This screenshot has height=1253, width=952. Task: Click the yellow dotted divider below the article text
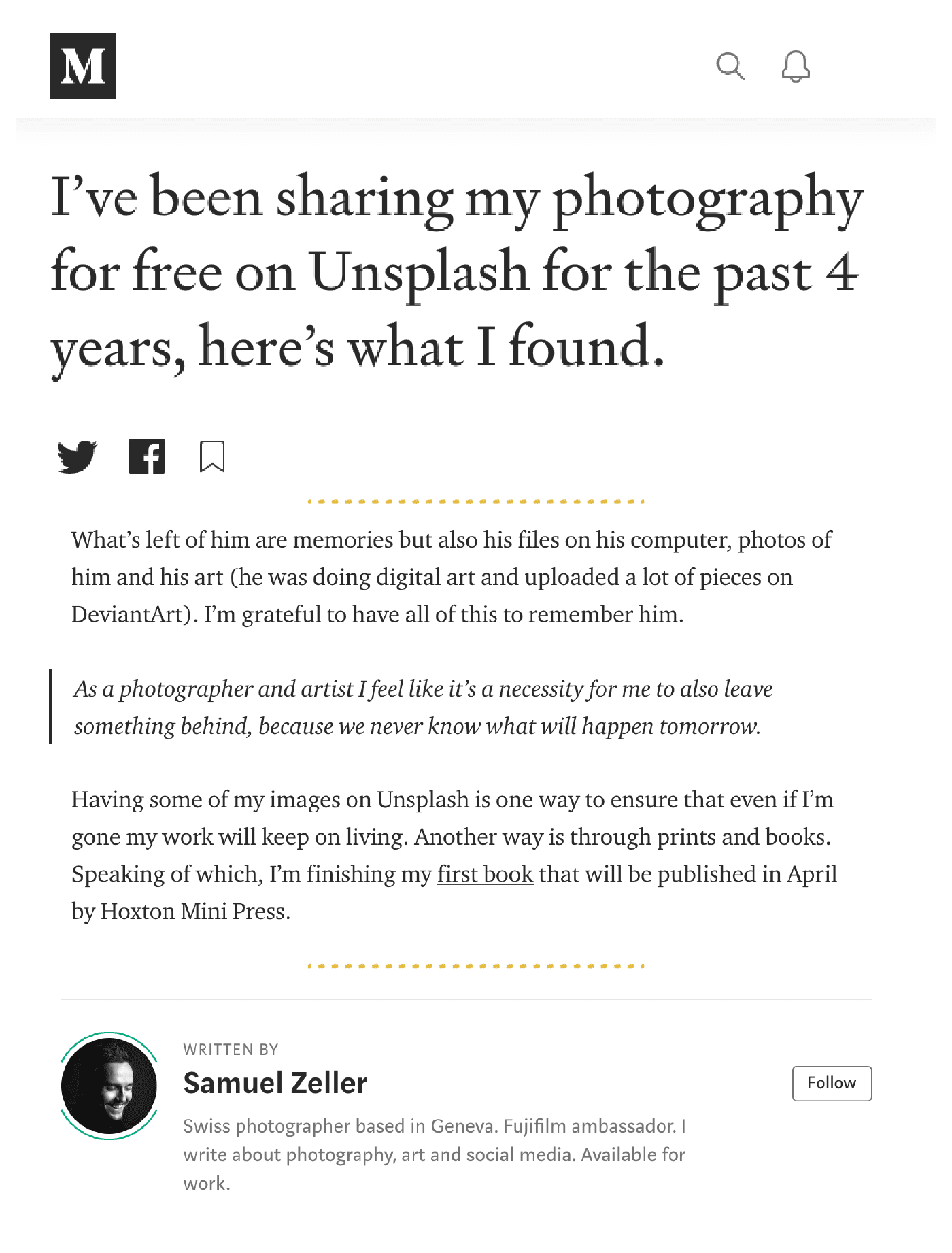(475, 966)
